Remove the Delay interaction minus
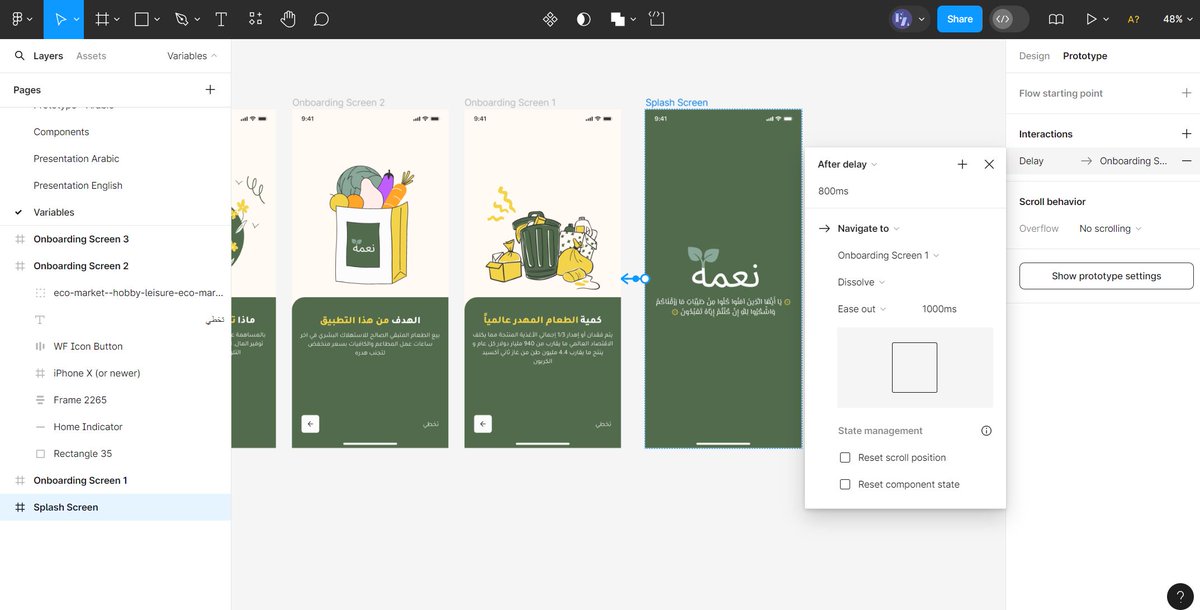 point(1186,161)
